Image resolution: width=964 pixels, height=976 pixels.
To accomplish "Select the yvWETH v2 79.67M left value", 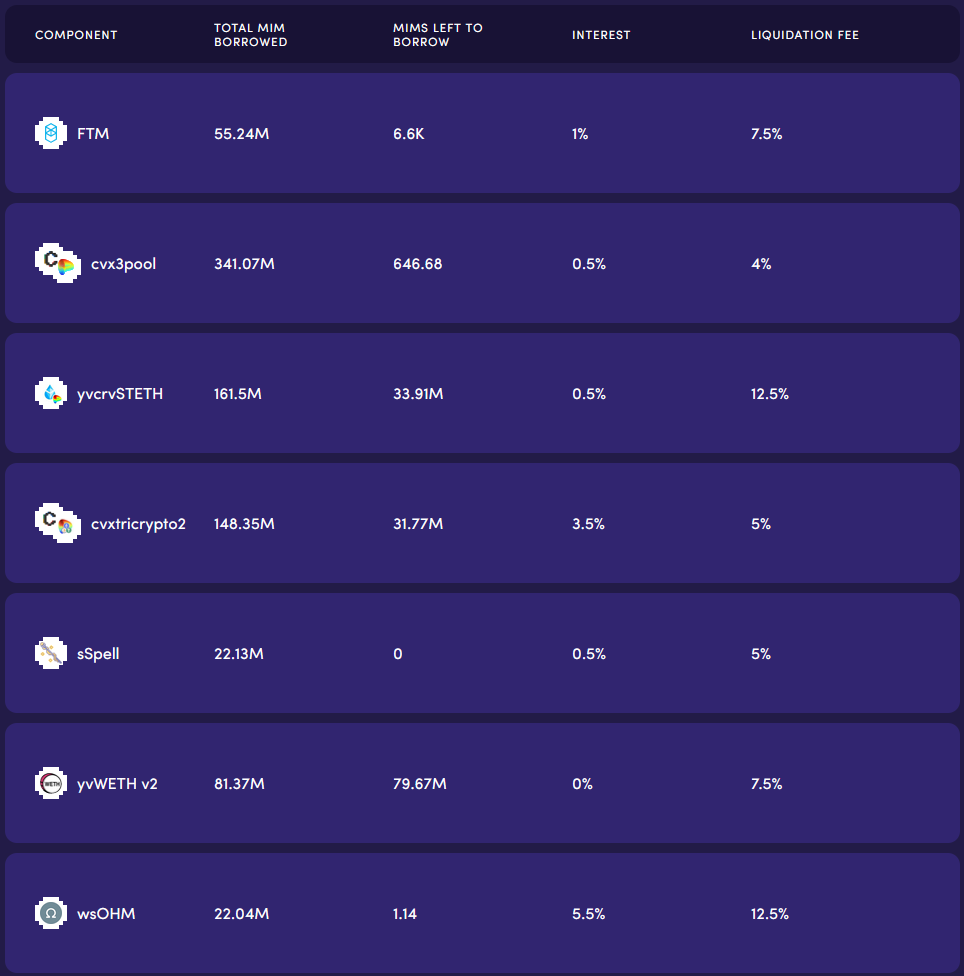I will [419, 784].
